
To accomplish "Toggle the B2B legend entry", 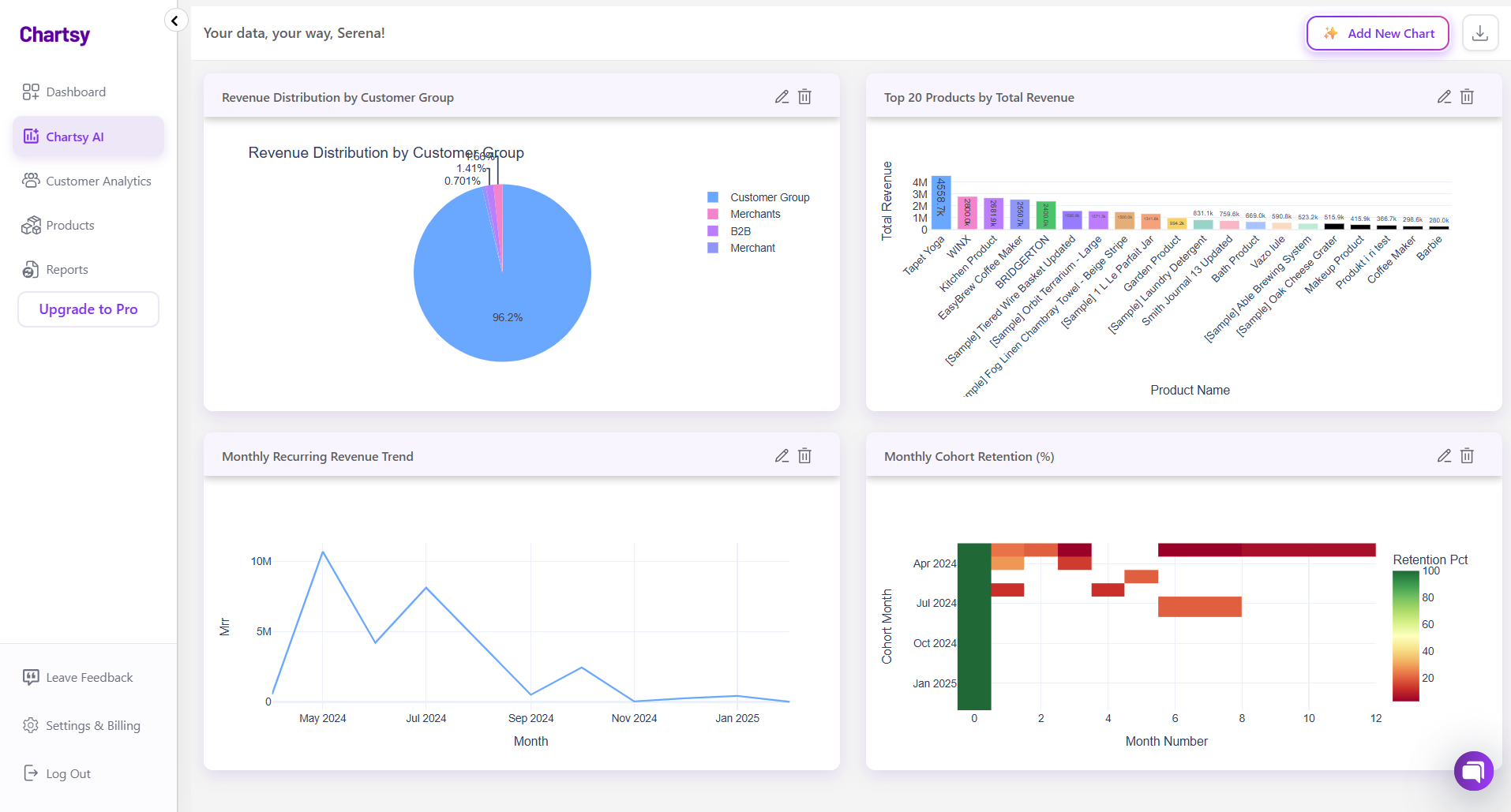I will coord(740,230).
